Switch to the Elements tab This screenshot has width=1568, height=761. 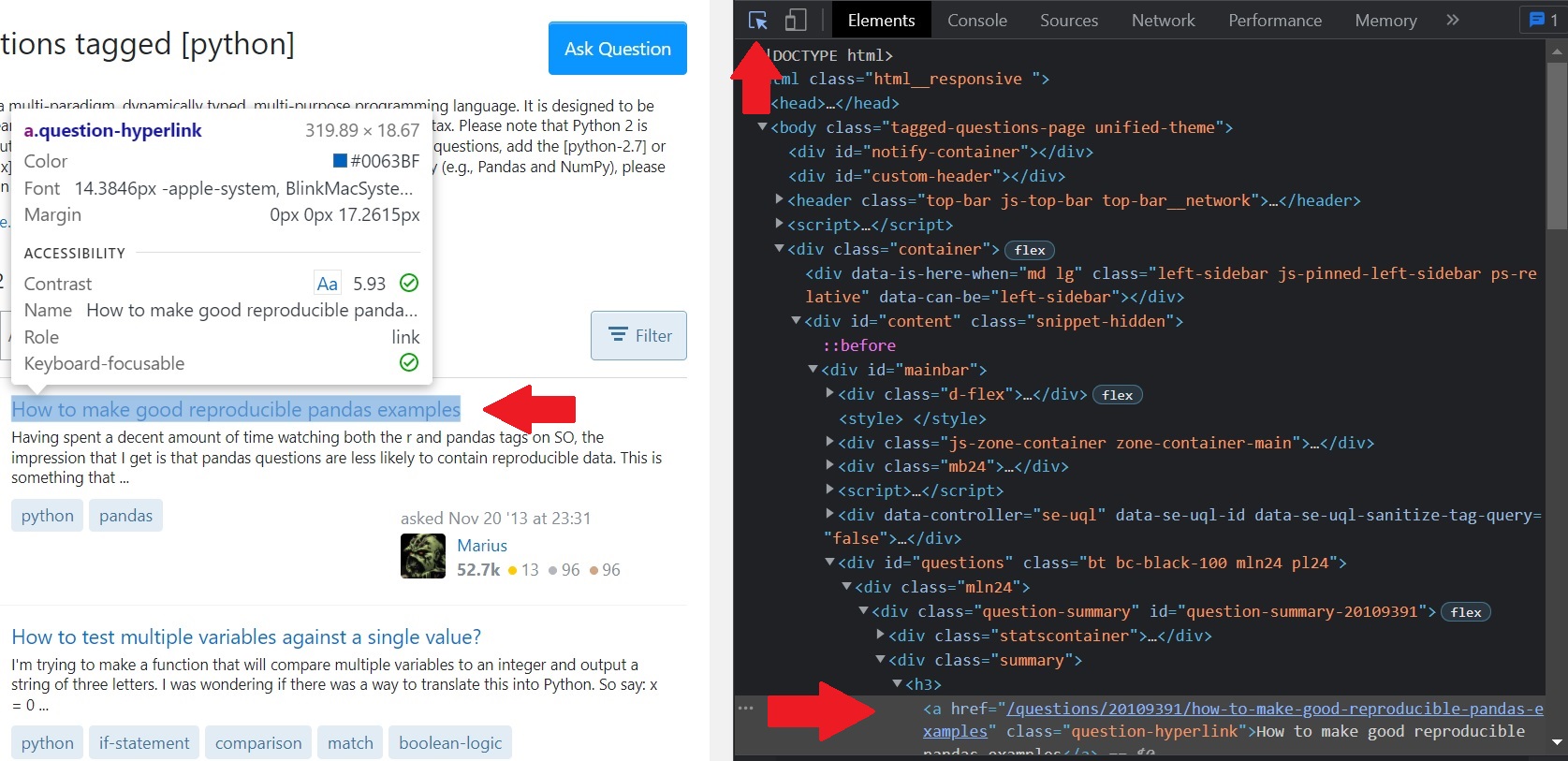(881, 20)
